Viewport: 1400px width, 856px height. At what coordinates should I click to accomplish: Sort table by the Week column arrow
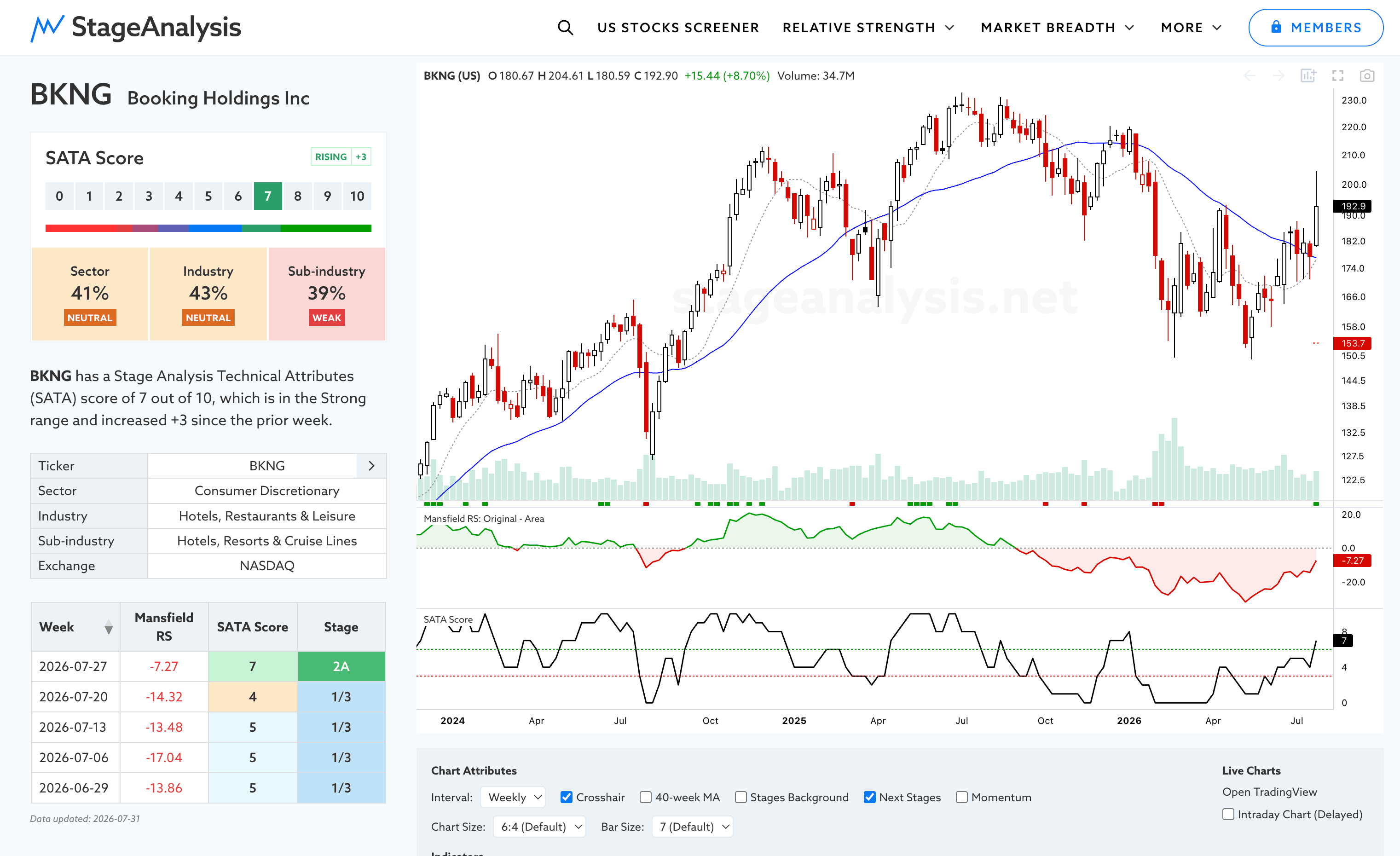[109, 628]
